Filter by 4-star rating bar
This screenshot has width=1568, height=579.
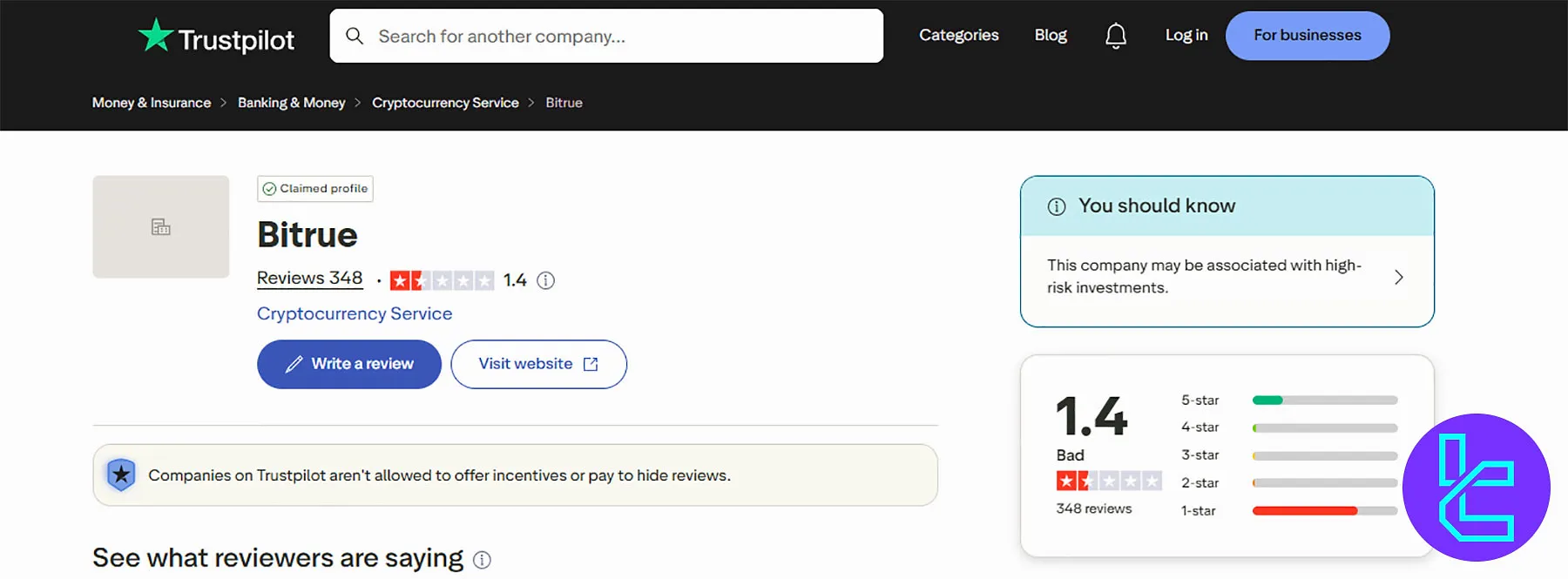click(1325, 428)
